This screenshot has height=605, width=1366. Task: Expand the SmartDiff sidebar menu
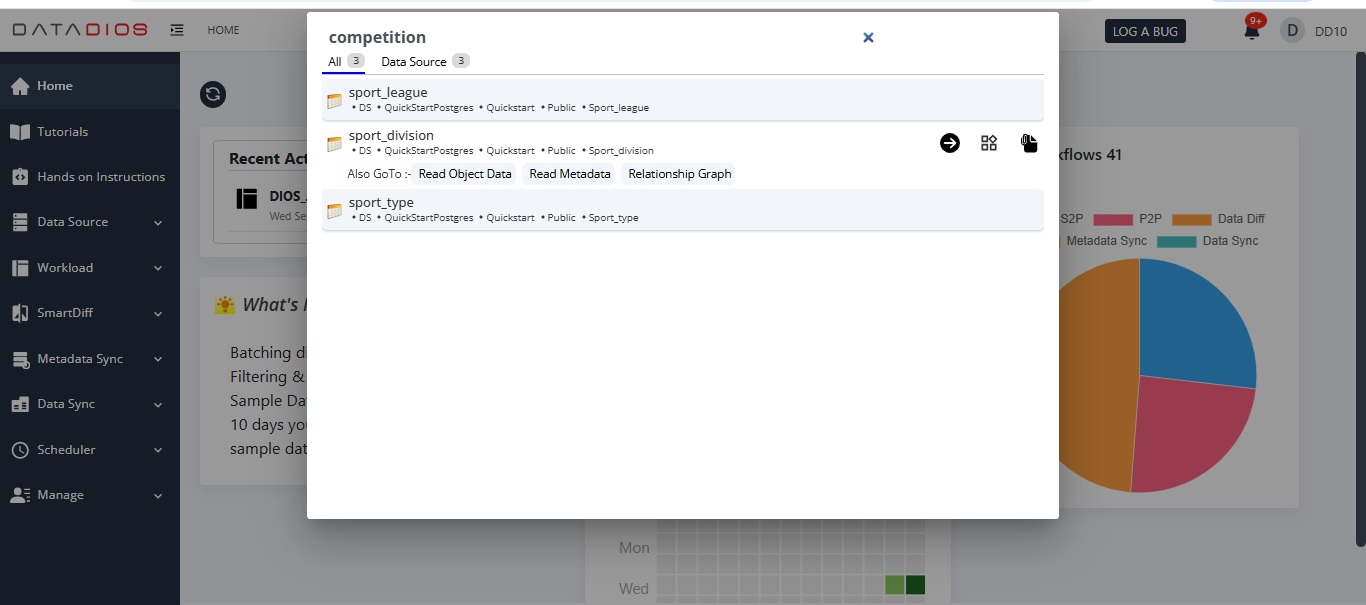pyautogui.click(x=88, y=313)
